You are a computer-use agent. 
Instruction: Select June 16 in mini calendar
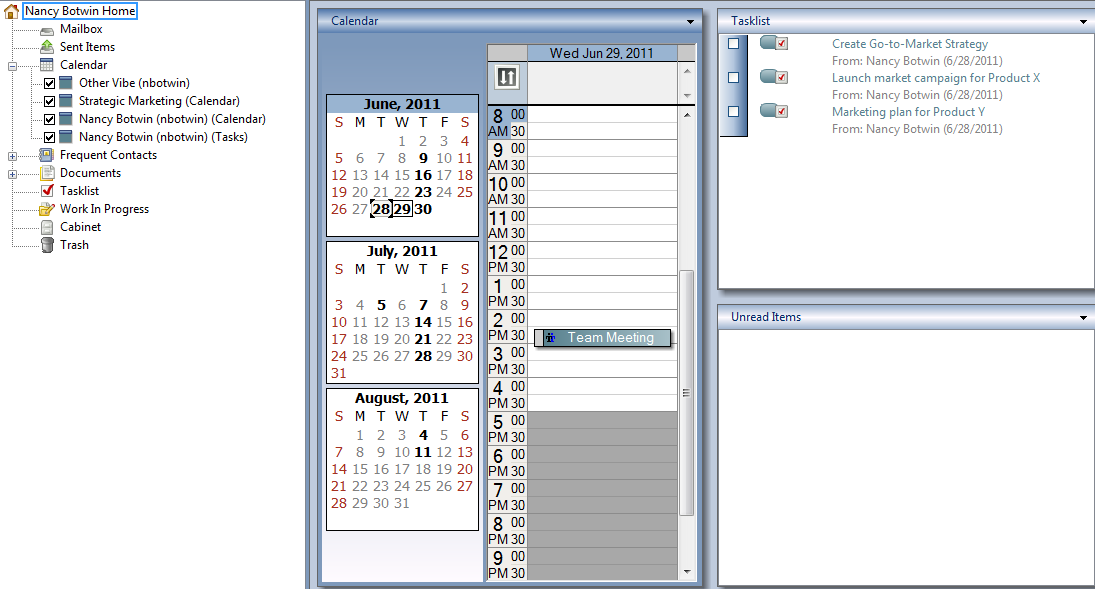(x=423, y=175)
